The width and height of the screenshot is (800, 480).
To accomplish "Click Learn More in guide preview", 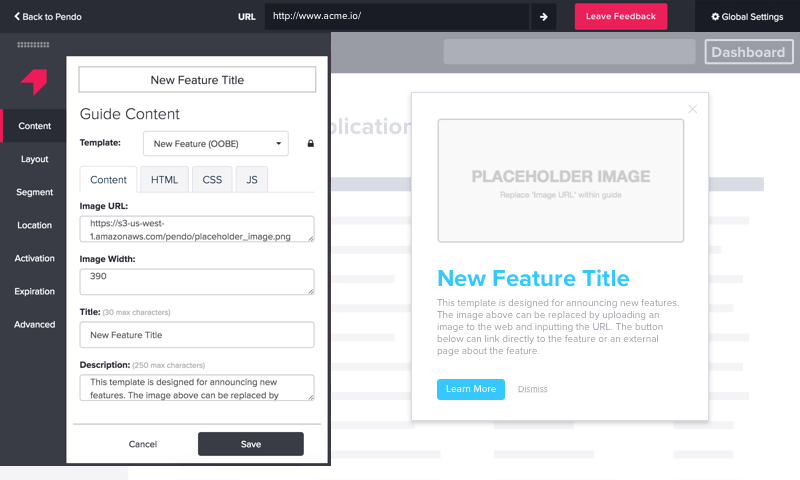I will pyautogui.click(x=470, y=389).
